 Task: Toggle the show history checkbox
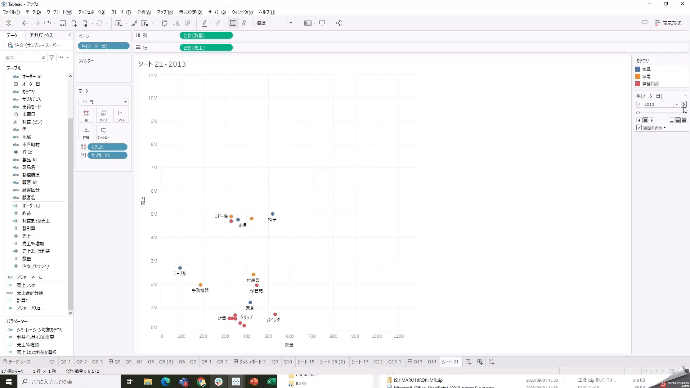pos(639,128)
